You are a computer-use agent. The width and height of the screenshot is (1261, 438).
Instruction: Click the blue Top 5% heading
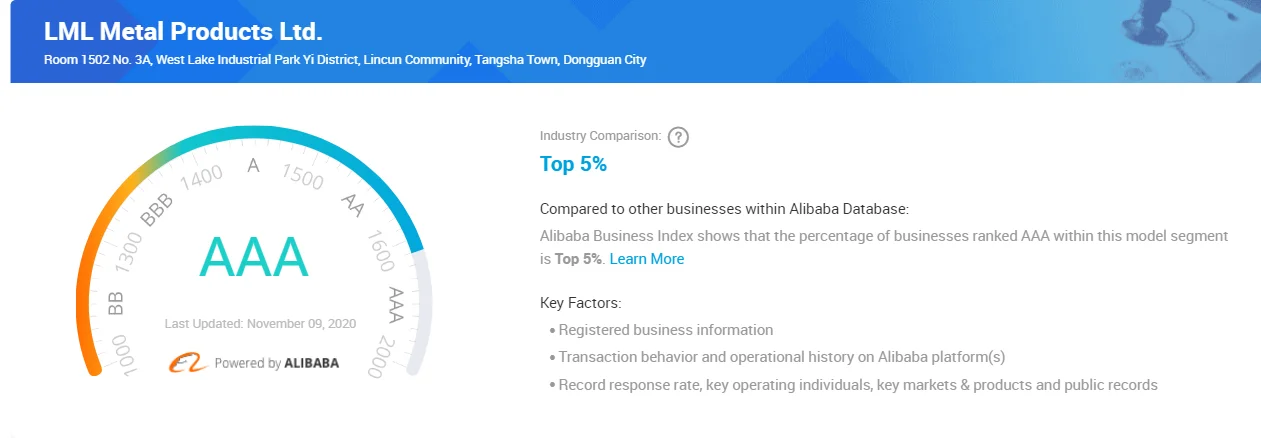[x=573, y=165]
